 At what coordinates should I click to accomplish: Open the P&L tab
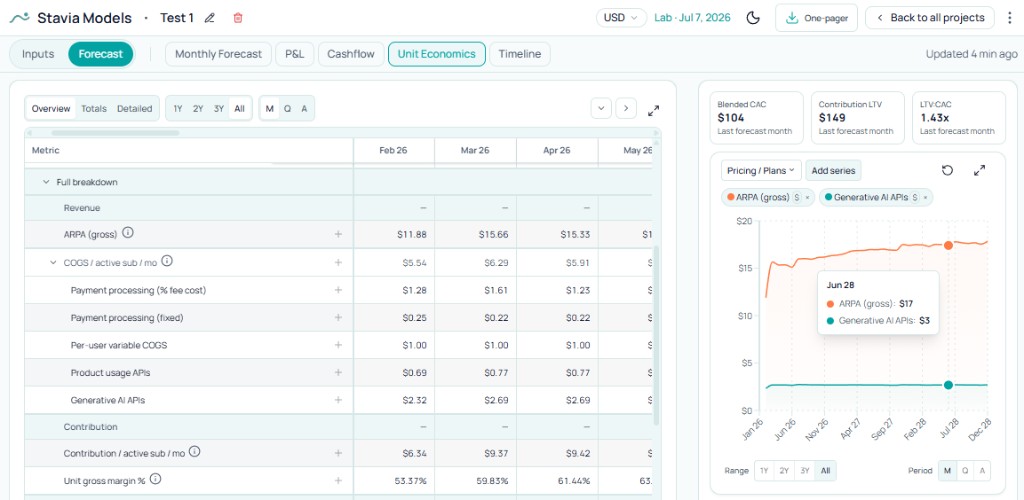[295, 54]
